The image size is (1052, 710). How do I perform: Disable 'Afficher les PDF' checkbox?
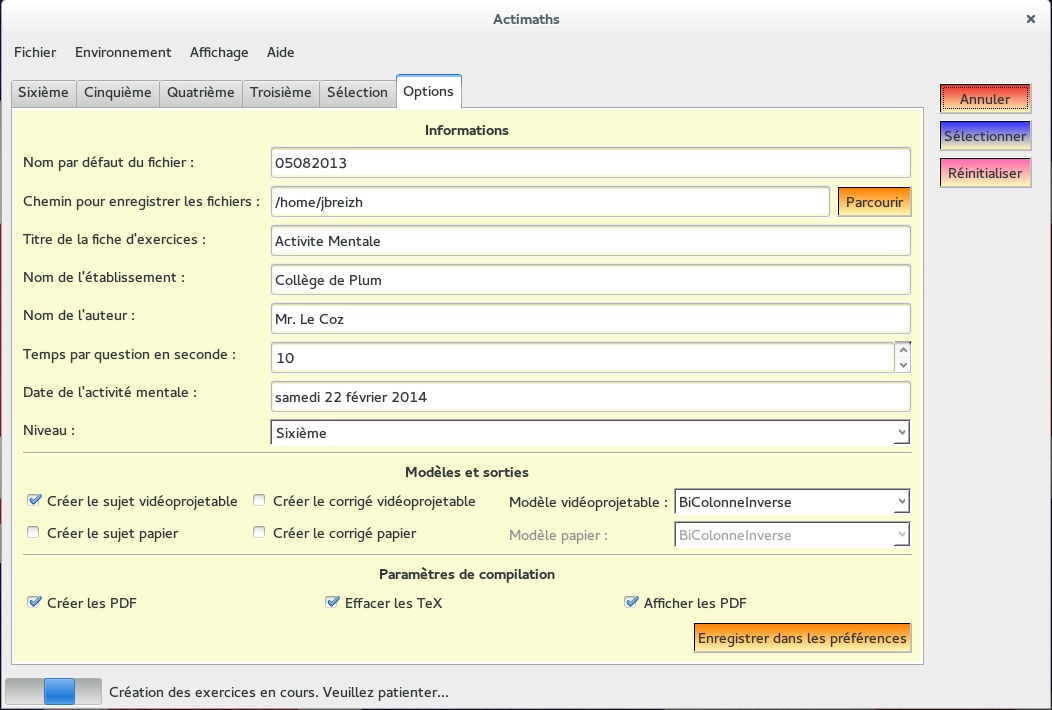tap(631, 603)
